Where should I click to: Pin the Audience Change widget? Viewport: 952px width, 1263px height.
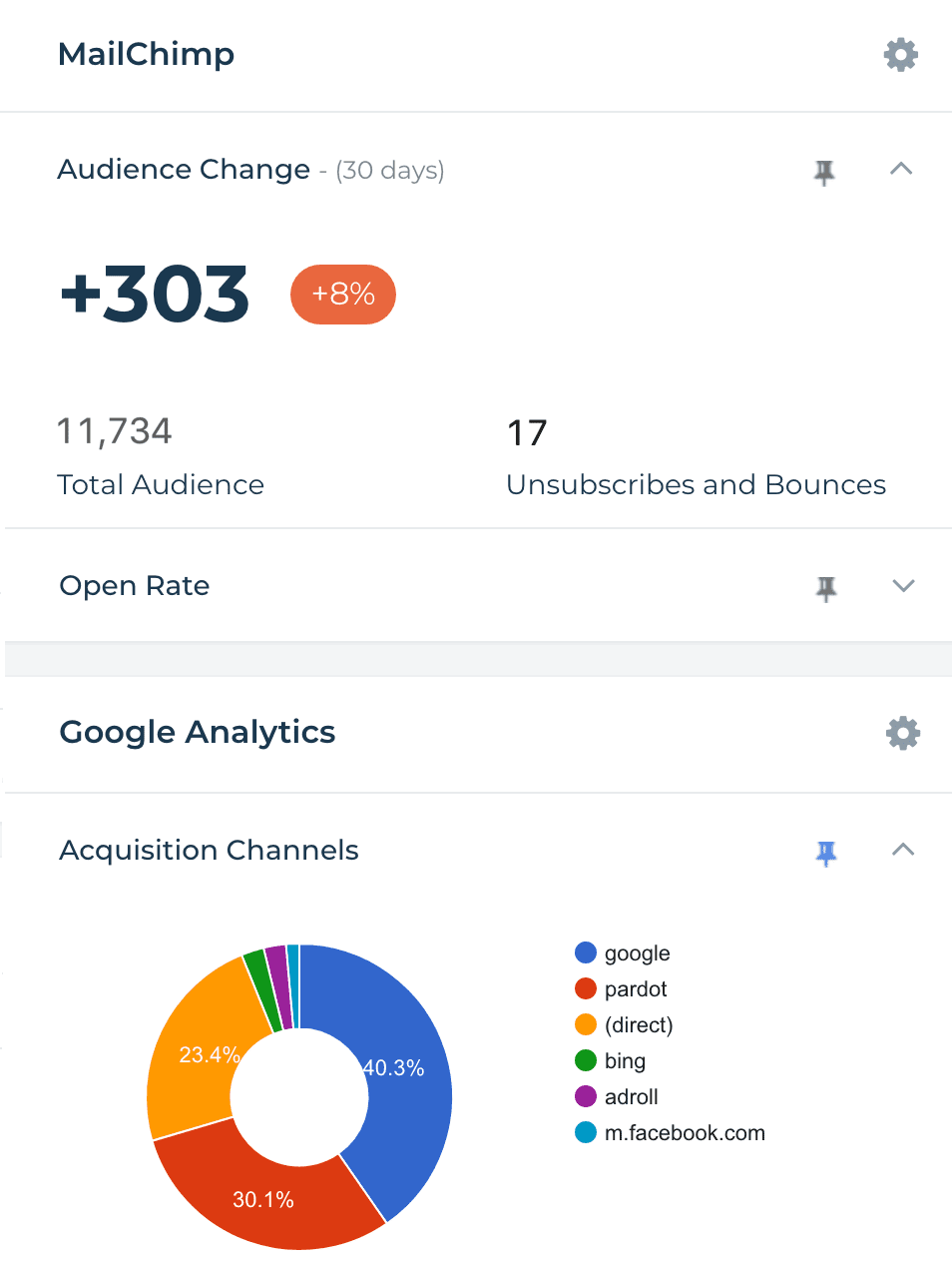click(x=824, y=172)
